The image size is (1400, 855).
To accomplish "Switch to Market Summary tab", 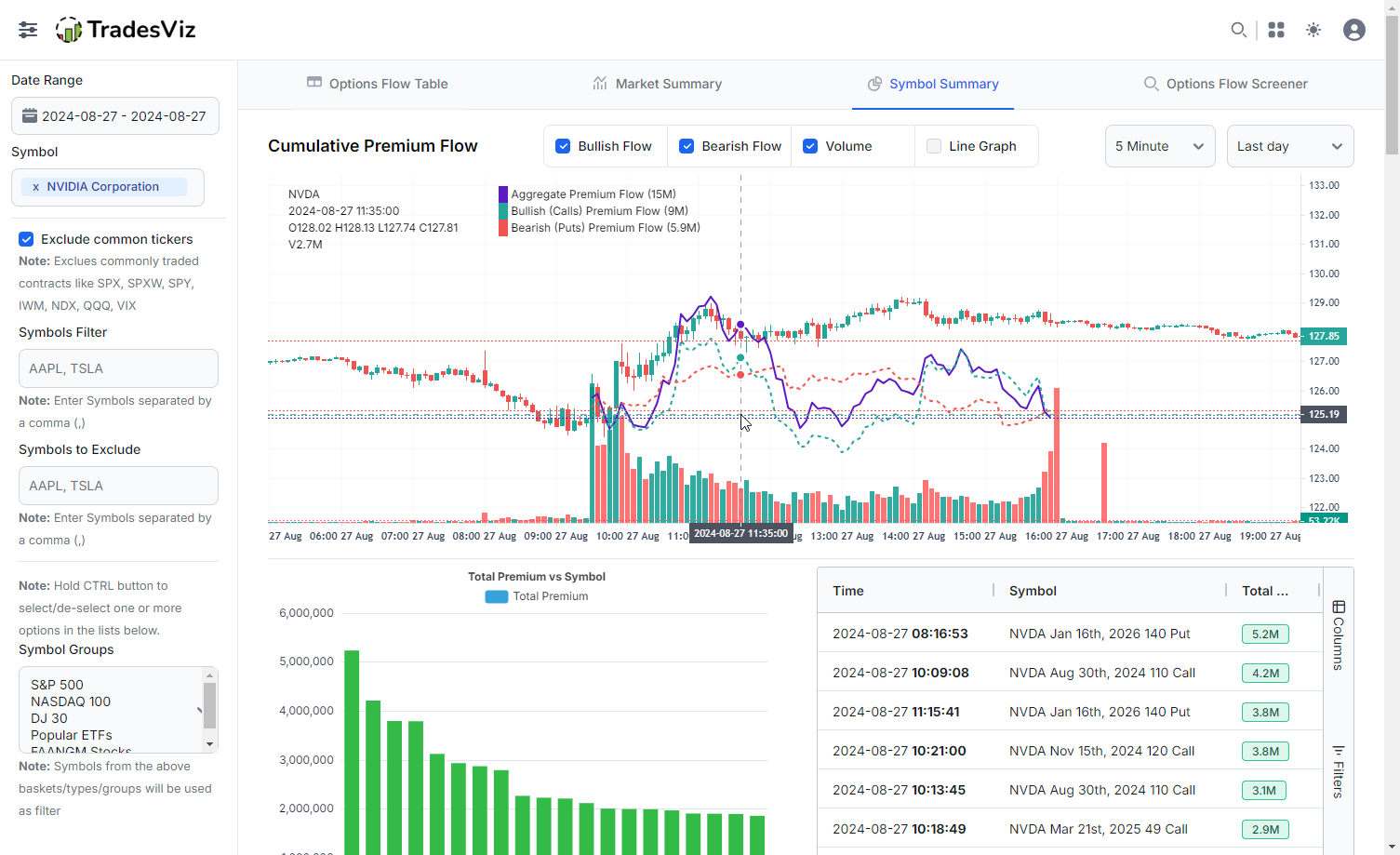I will click(x=657, y=84).
